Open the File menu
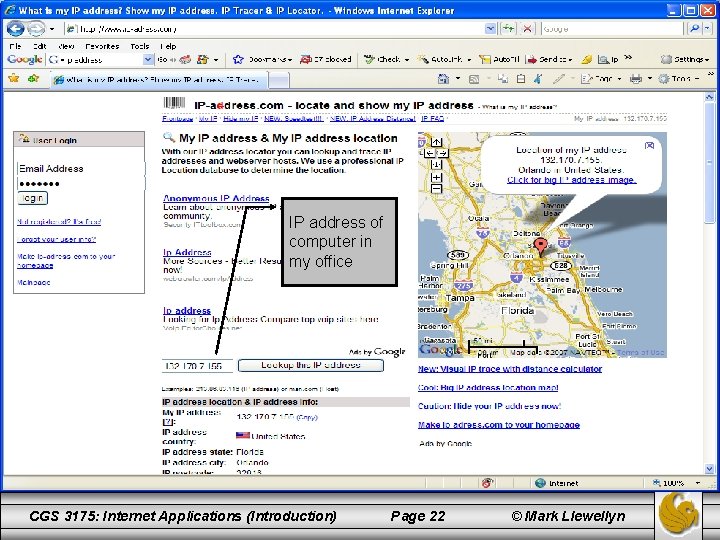Screen dimensions: 720x540 pyautogui.click(x=15, y=46)
